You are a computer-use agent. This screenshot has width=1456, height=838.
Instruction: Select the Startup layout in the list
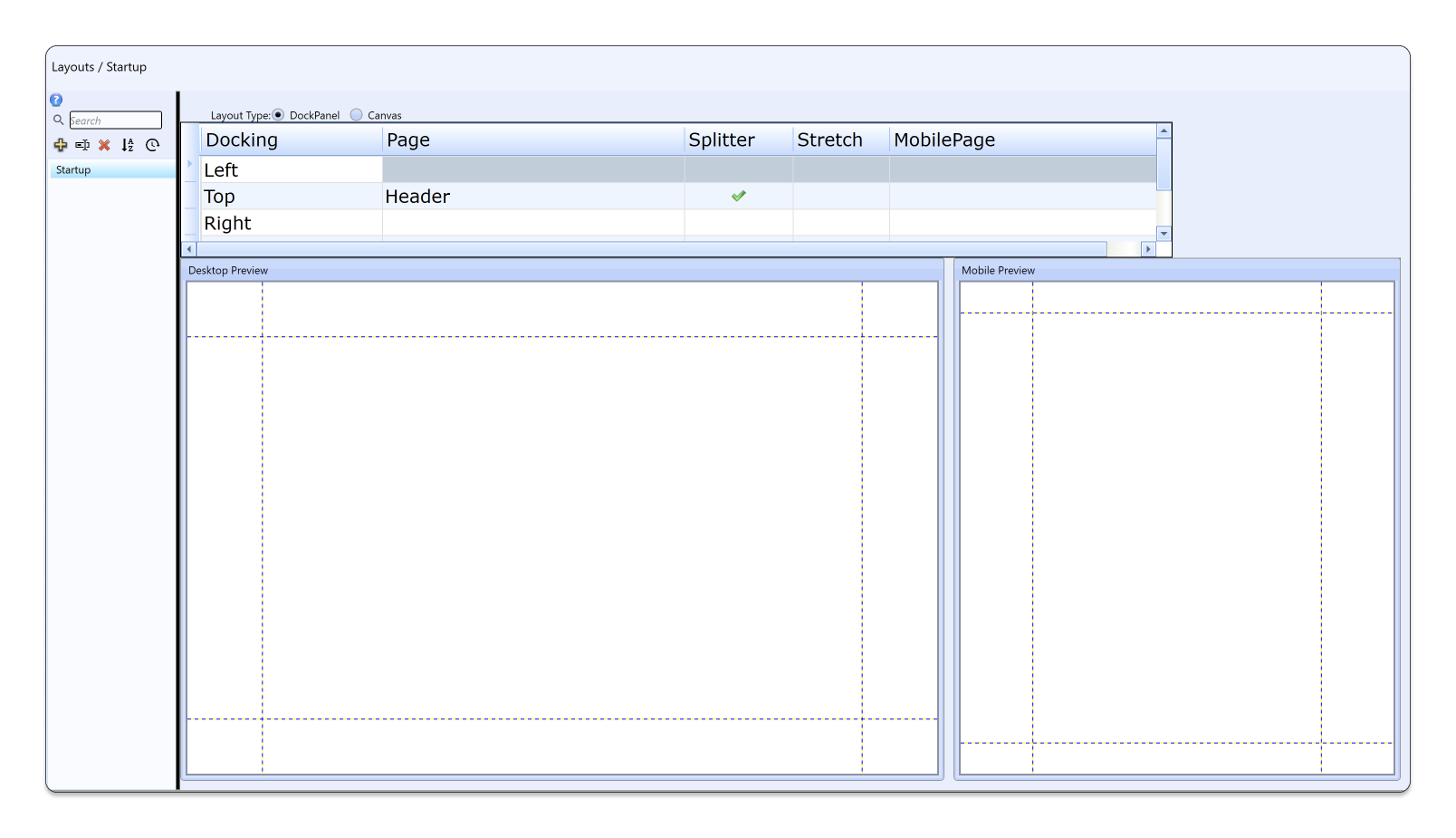pyautogui.click(x=73, y=170)
